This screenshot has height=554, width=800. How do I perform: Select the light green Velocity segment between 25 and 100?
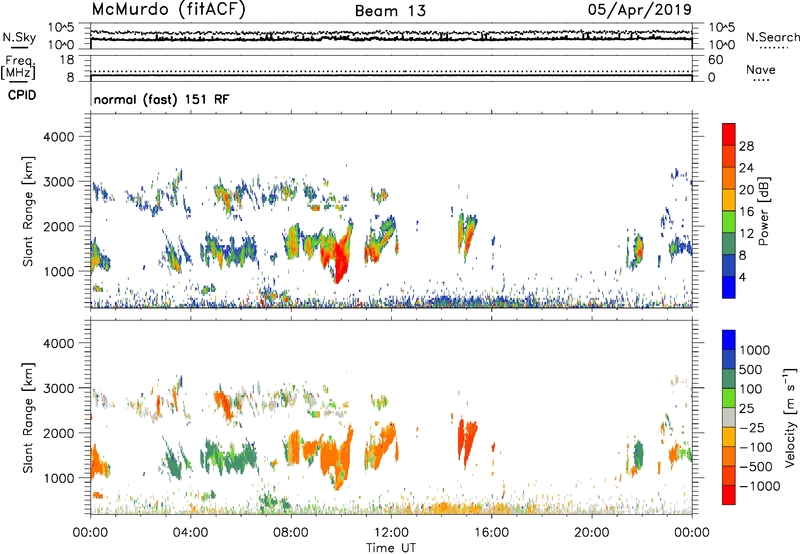tap(729, 398)
